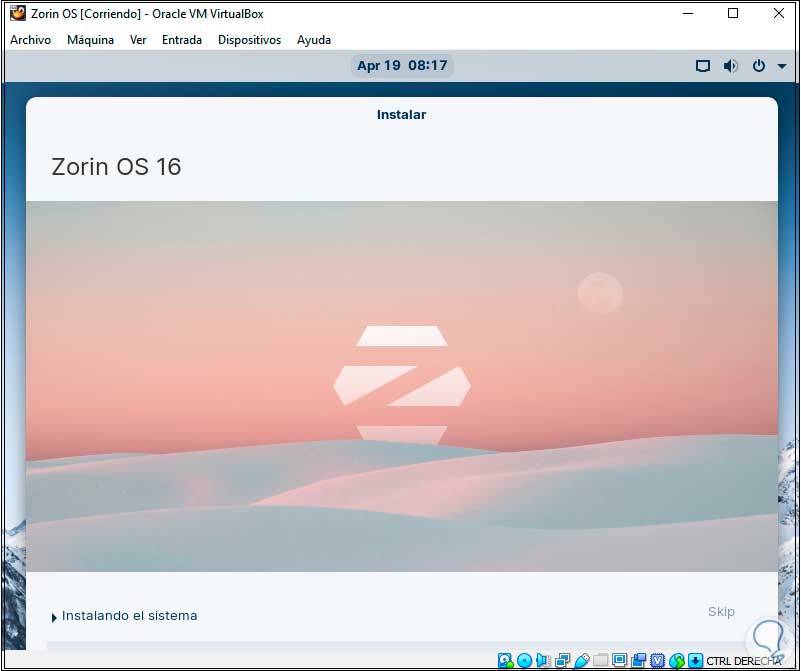Open the Entrada menu
The image size is (801, 671).
[182, 40]
